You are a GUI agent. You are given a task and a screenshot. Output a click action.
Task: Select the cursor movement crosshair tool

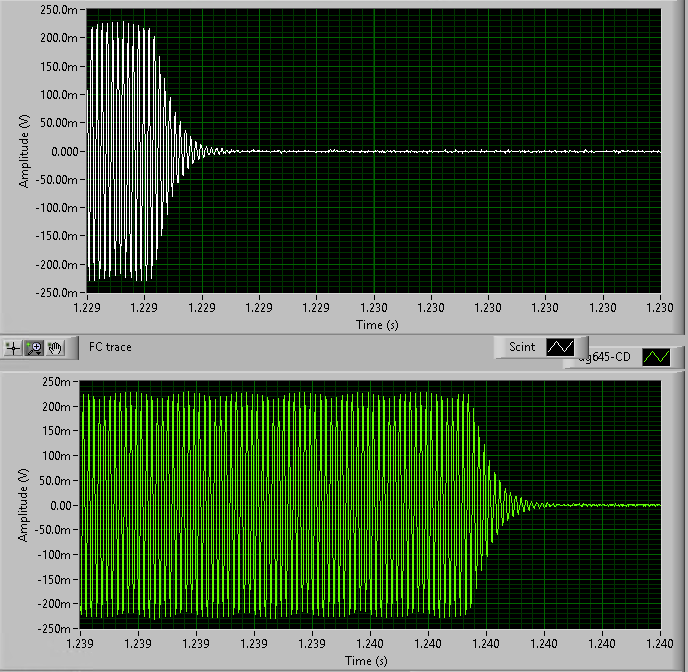pyautogui.click(x=13, y=348)
